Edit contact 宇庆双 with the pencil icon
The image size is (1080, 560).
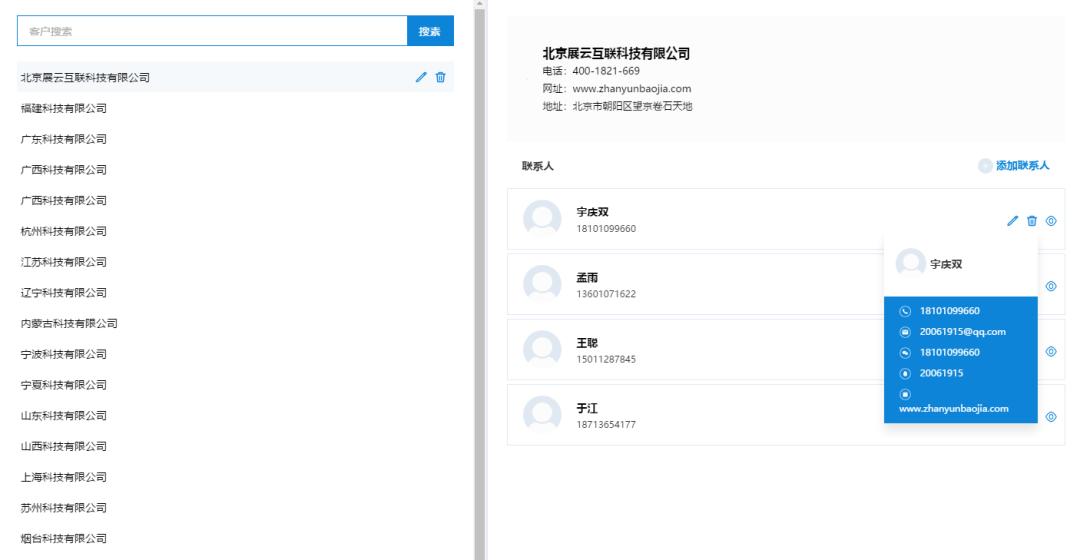point(1012,221)
